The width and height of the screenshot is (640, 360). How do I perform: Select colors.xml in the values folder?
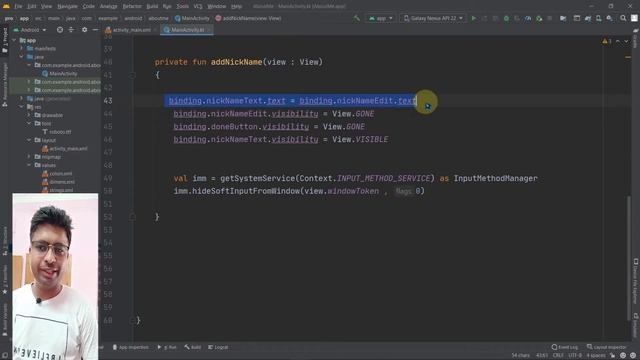point(57,173)
